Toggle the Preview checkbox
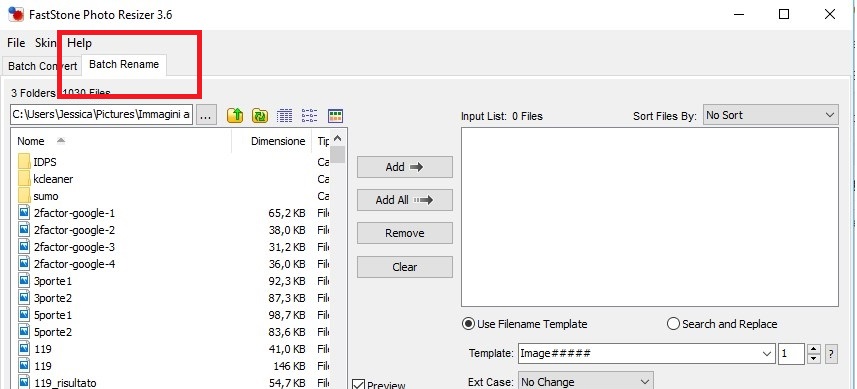The width and height of the screenshot is (857, 389). tap(359, 385)
